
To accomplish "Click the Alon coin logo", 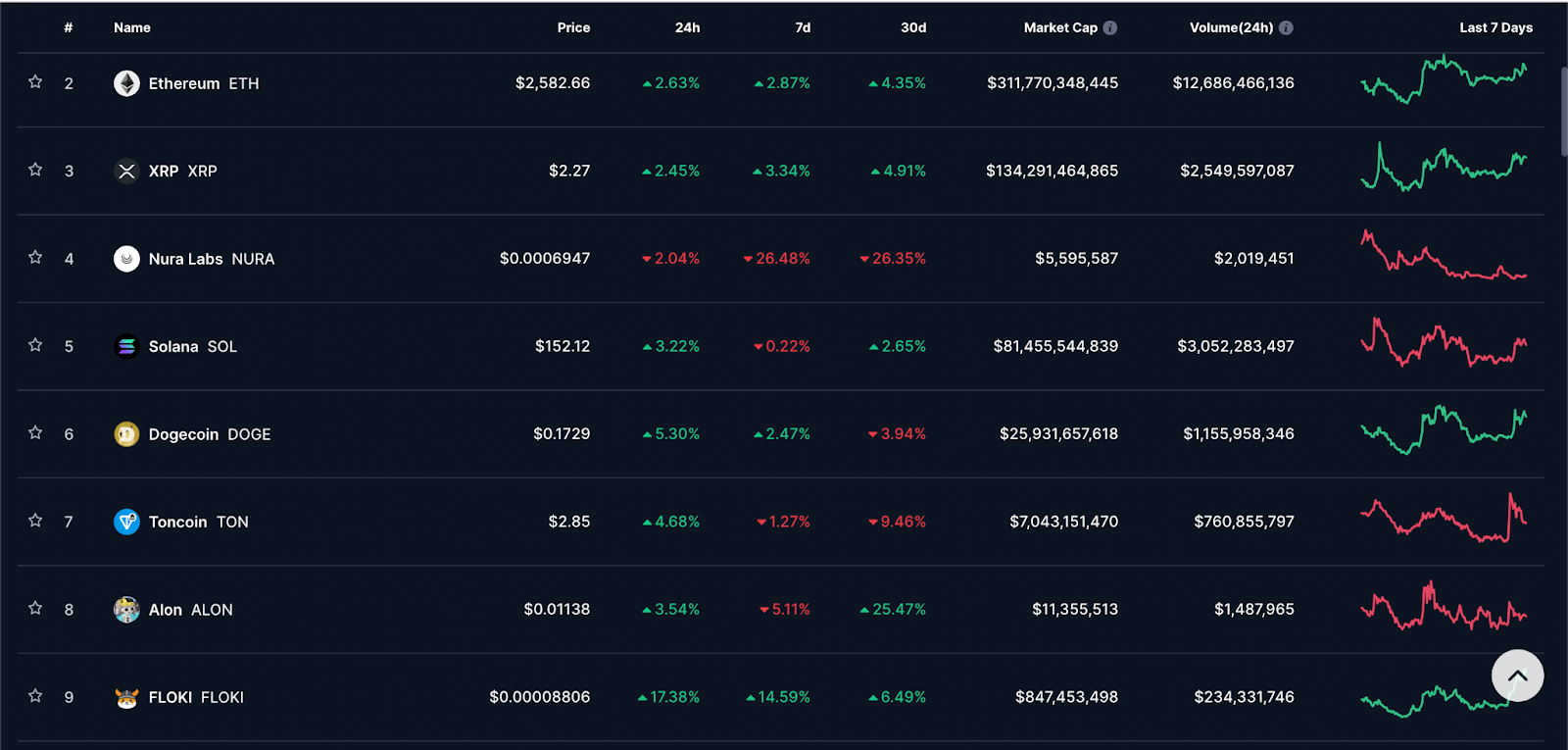I will pyautogui.click(x=126, y=610).
